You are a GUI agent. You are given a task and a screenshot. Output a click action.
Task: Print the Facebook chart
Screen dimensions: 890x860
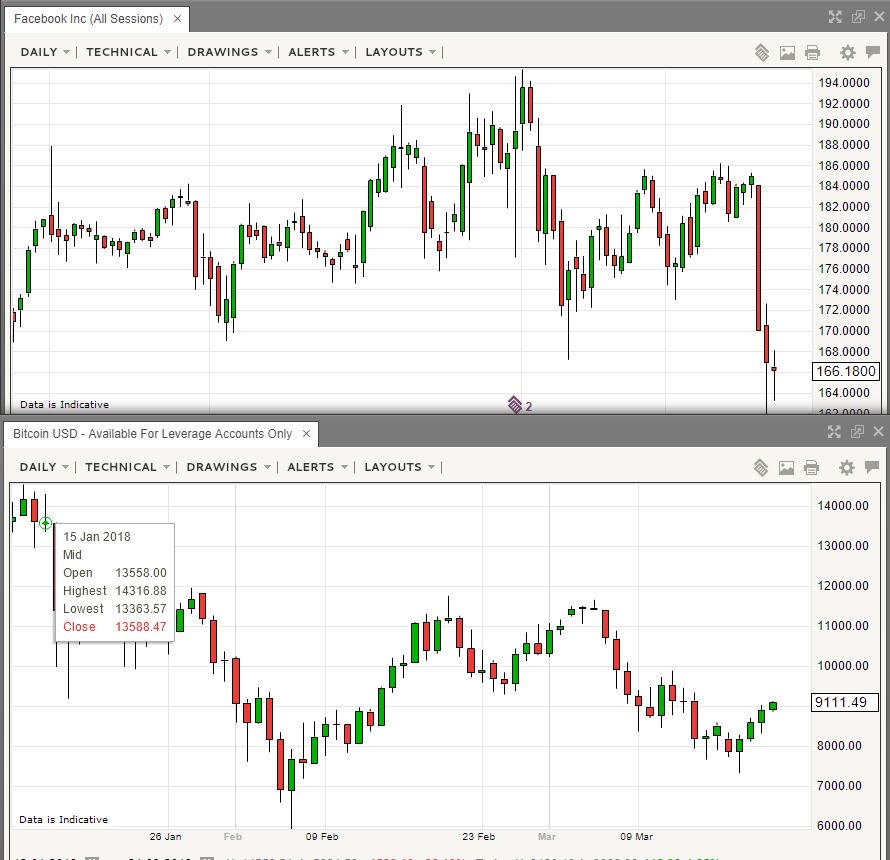(812, 53)
